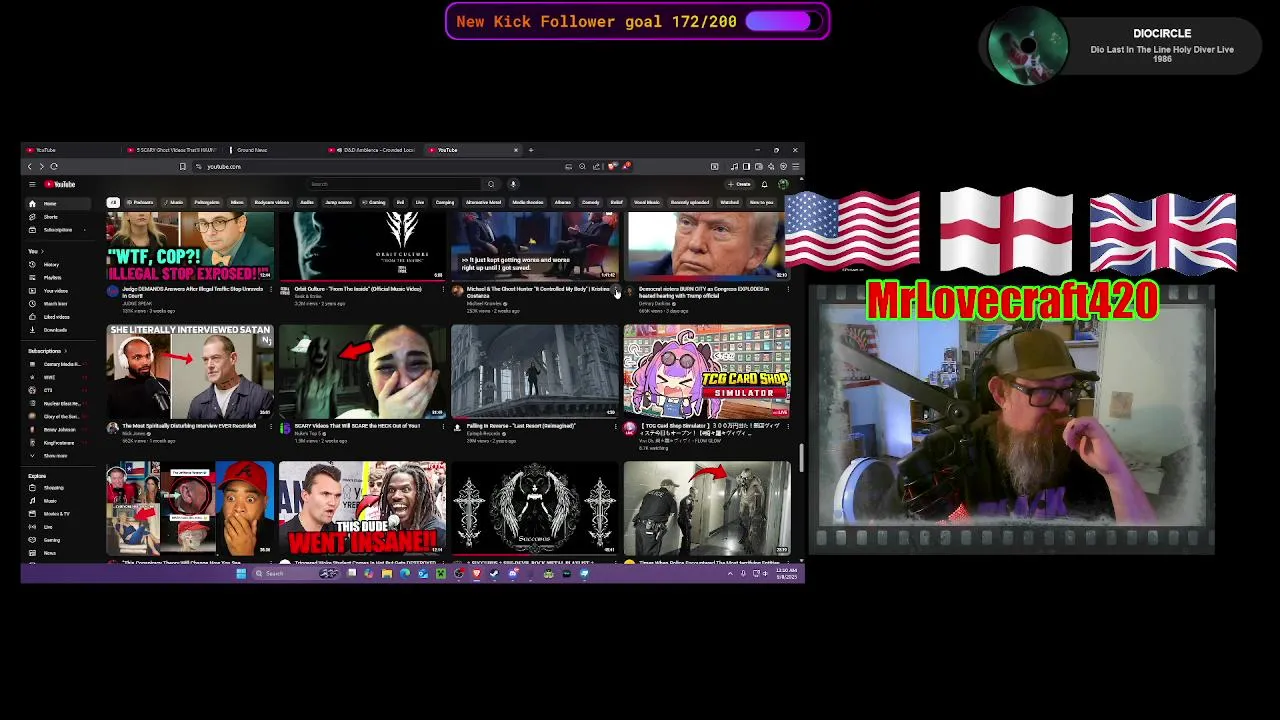Open three-dot menu for Judge DEMANDS video
This screenshot has width=1280, height=720.
tap(271, 289)
